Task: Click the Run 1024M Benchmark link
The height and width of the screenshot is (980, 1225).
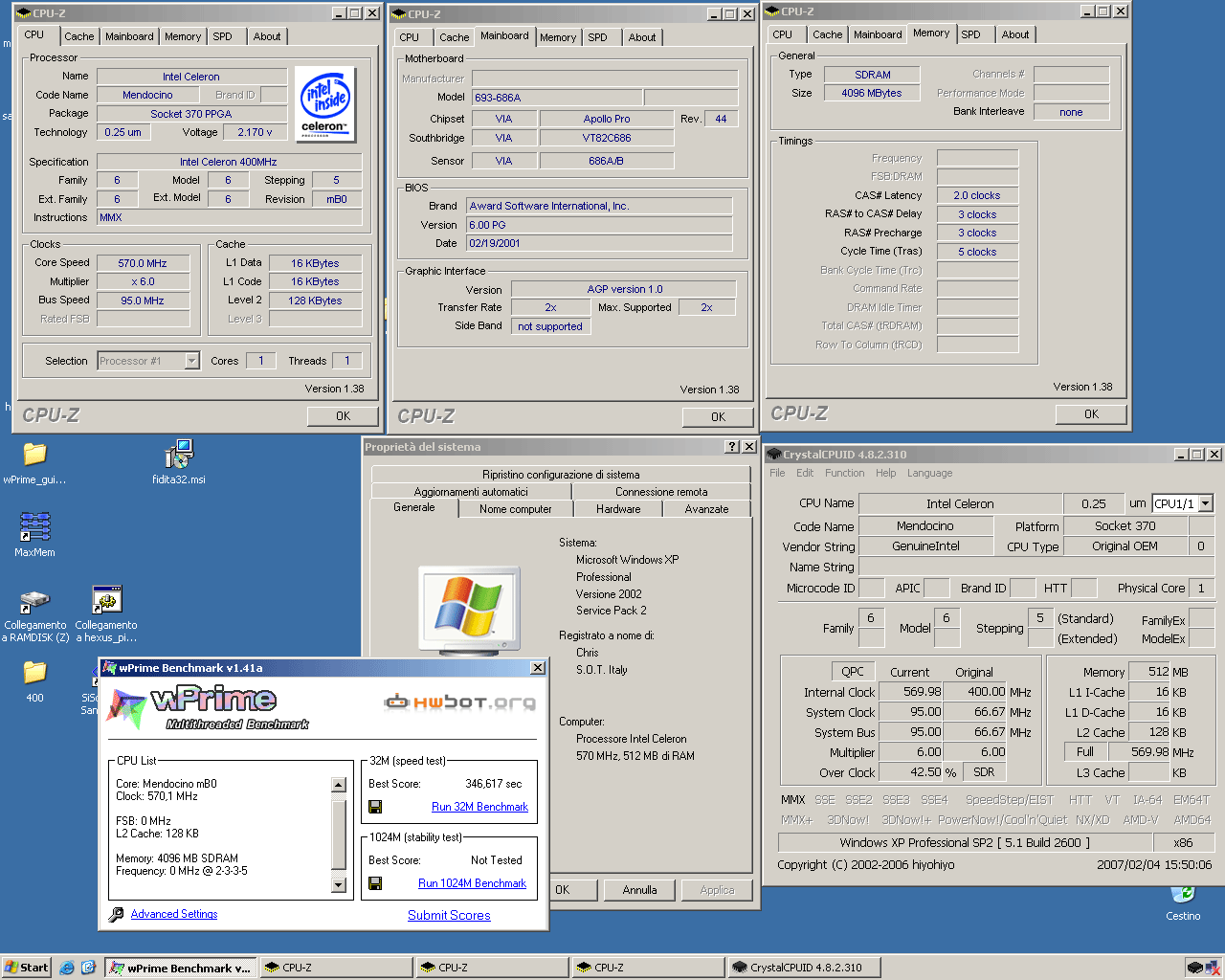Action: tap(472, 883)
